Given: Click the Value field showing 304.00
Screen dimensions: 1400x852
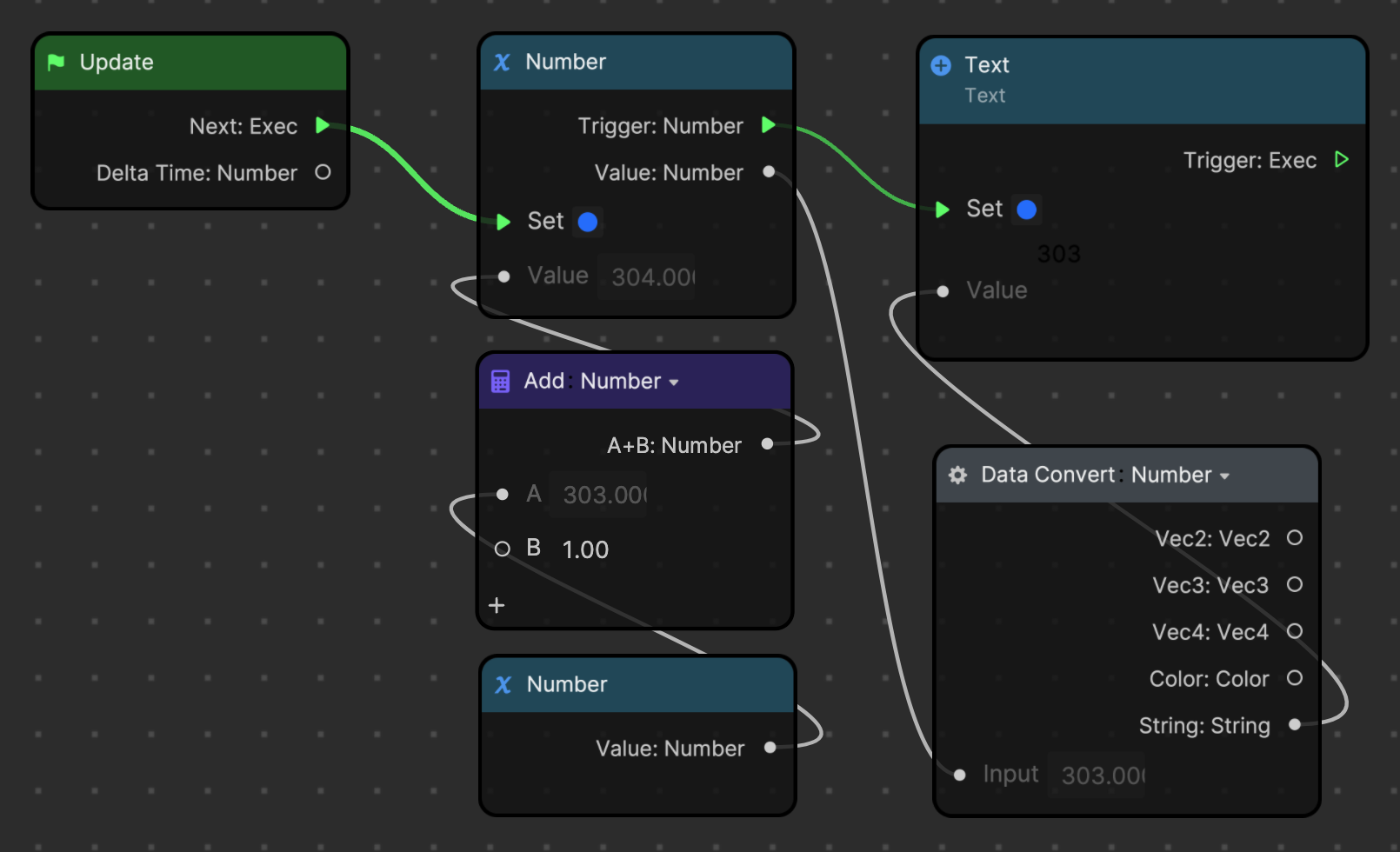Looking at the screenshot, I should pos(646,277).
